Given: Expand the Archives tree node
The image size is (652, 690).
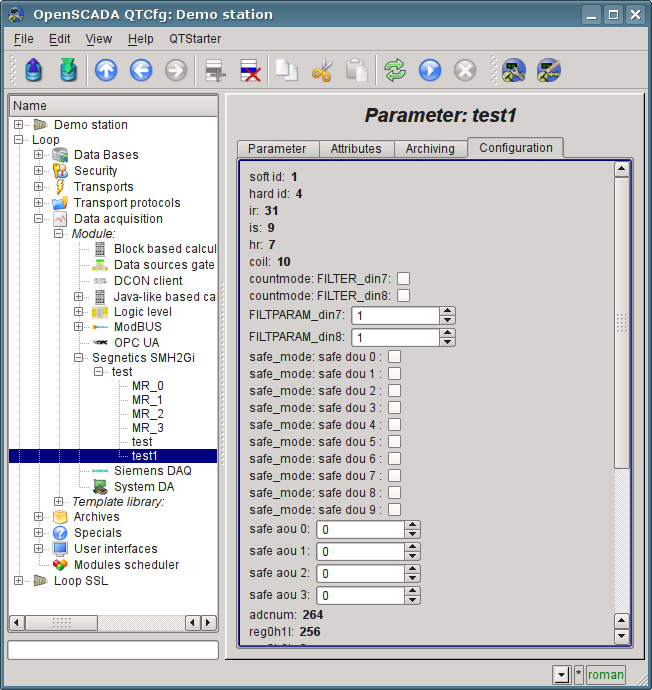Looking at the screenshot, I should point(39,517).
